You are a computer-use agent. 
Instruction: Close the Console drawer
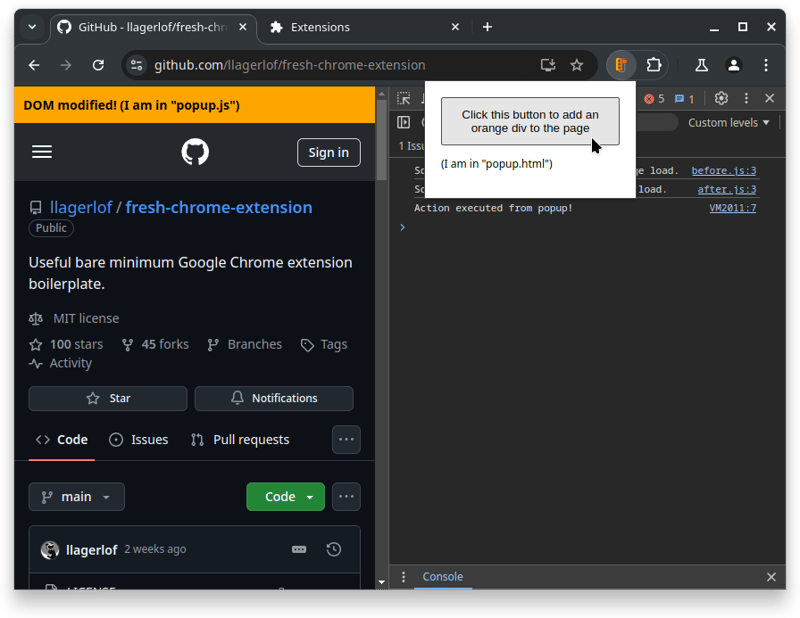point(771,577)
